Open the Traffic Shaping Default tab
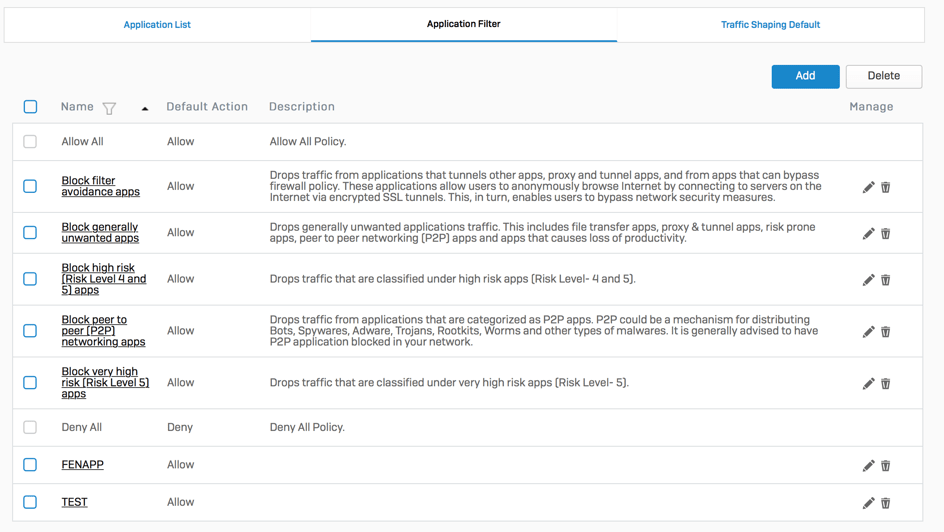Image resolution: width=944 pixels, height=532 pixels. pyautogui.click(x=770, y=25)
